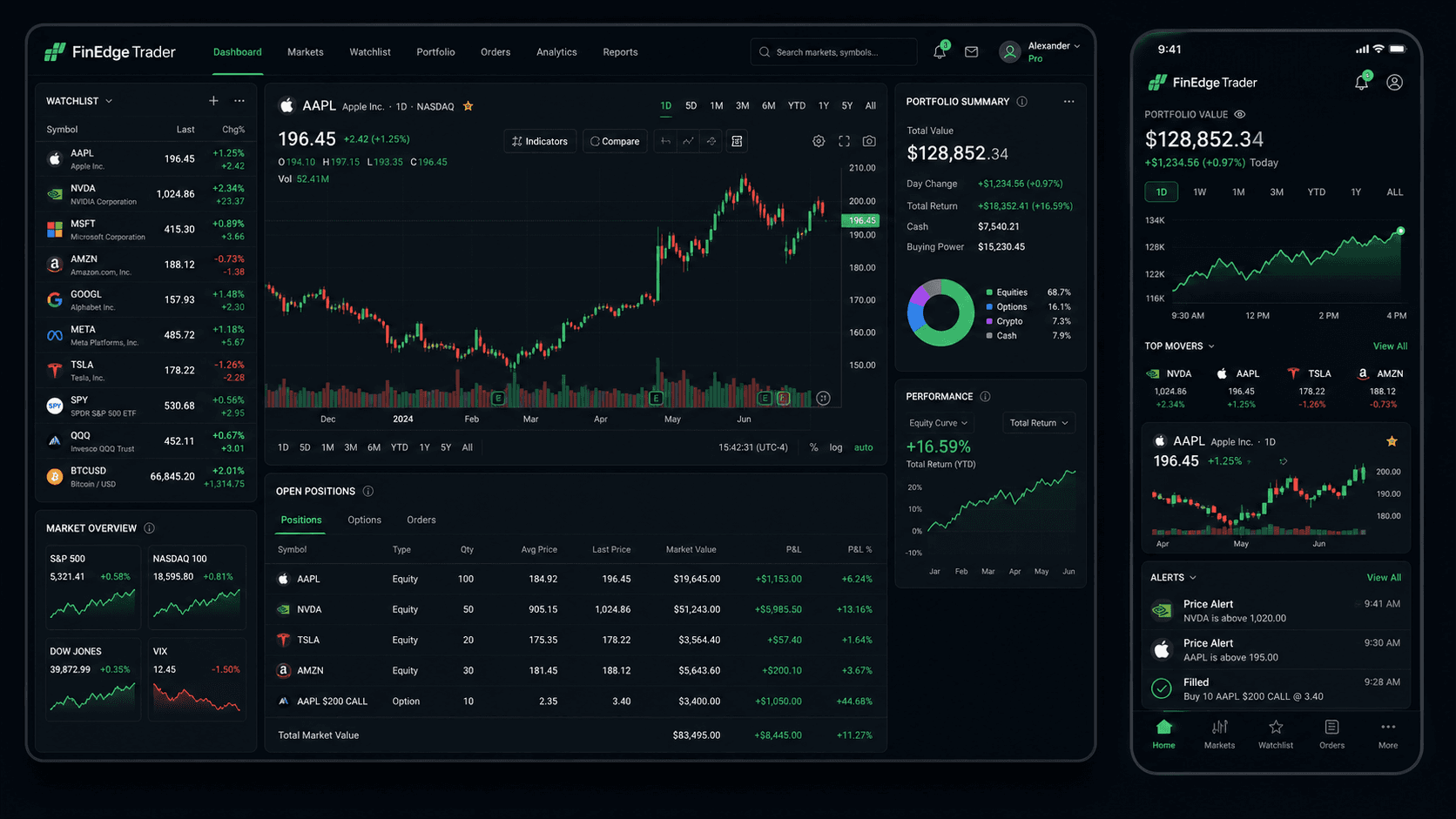Screen dimensions: 1456x819
Task: Open the mobile profile icon
Action: pyautogui.click(x=1395, y=83)
